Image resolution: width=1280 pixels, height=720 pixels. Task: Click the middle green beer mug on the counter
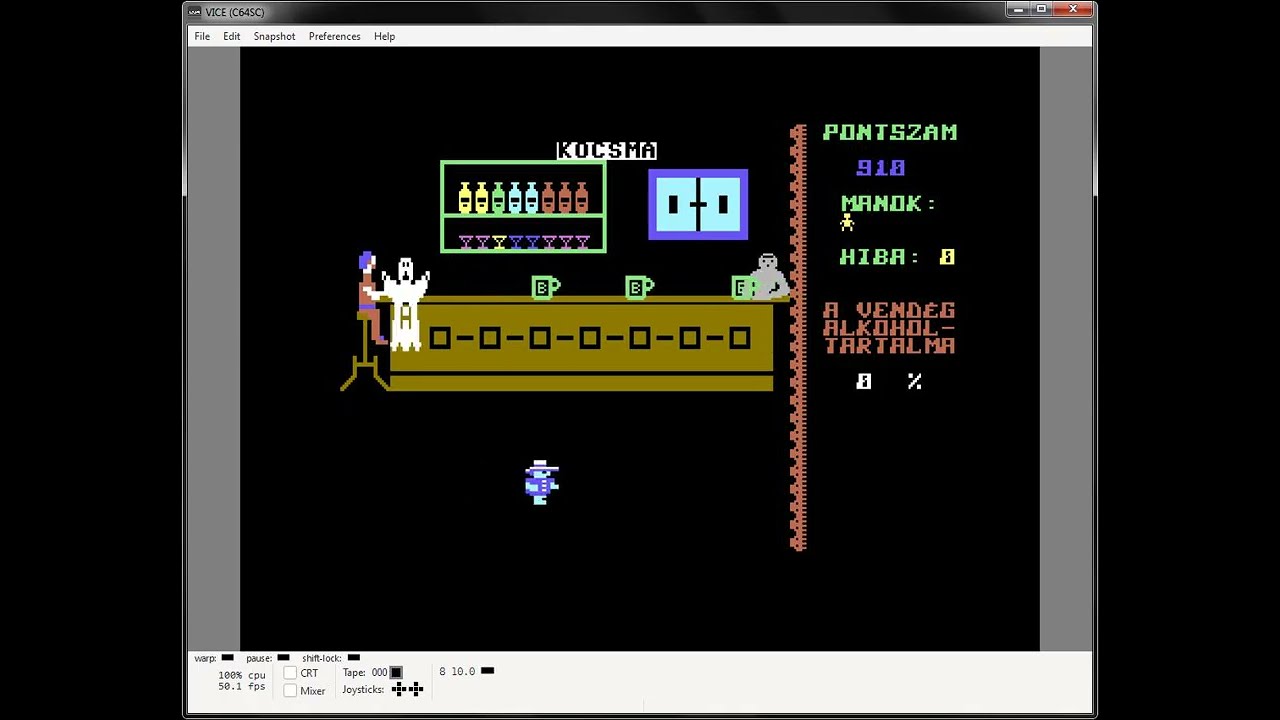click(639, 288)
